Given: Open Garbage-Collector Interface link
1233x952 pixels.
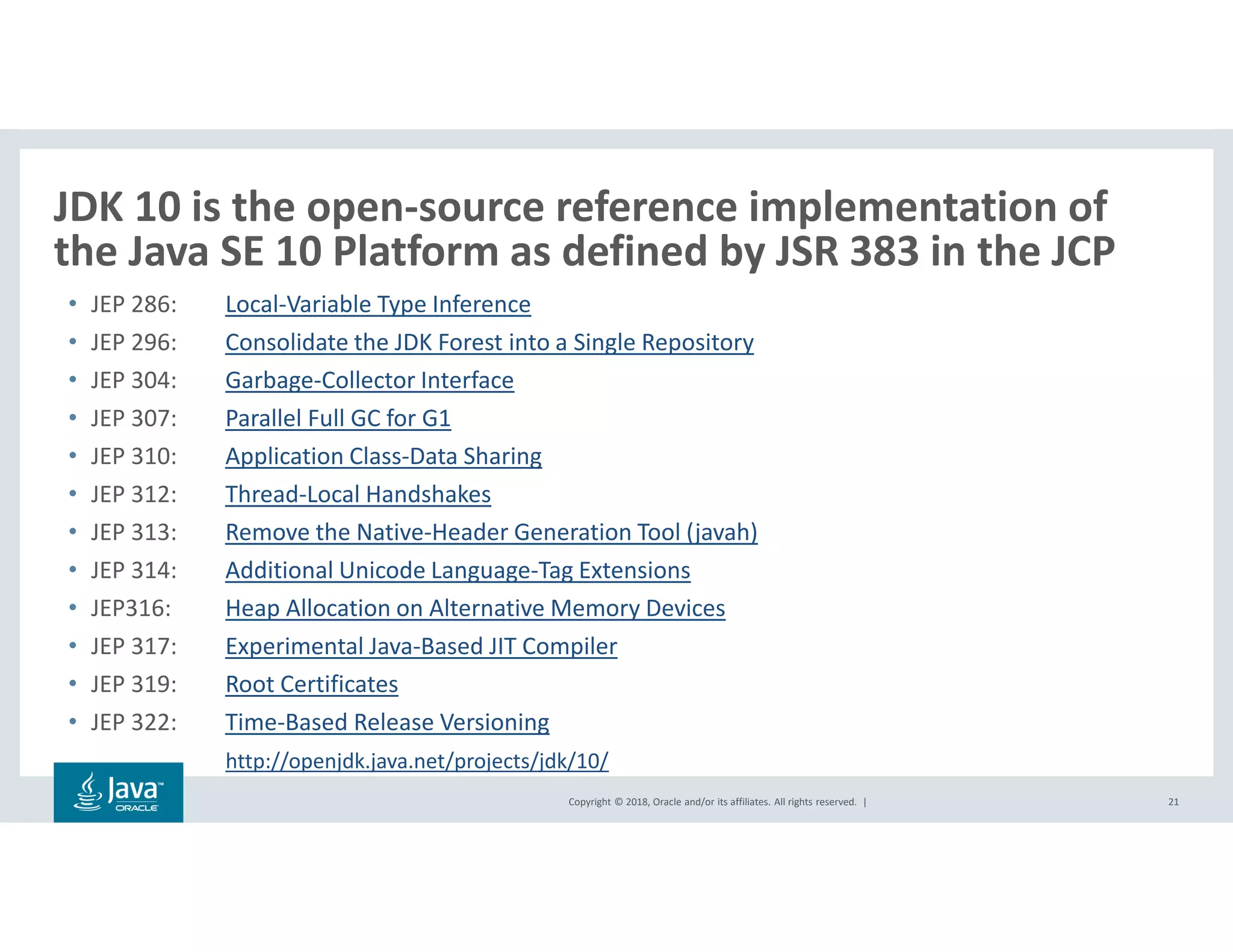Looking at the screenshot, I should [369, 380].
